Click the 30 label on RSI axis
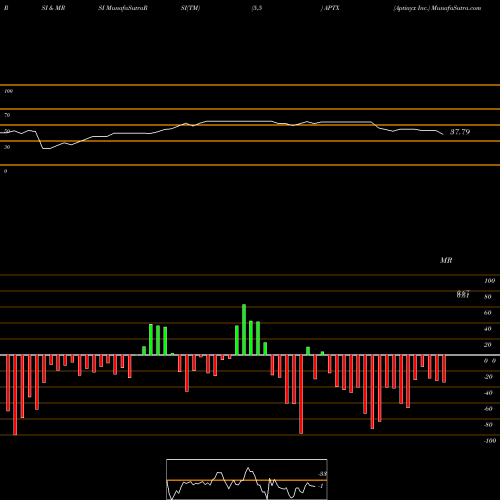This screenshot has width=500, height=500. click(7, 147)
